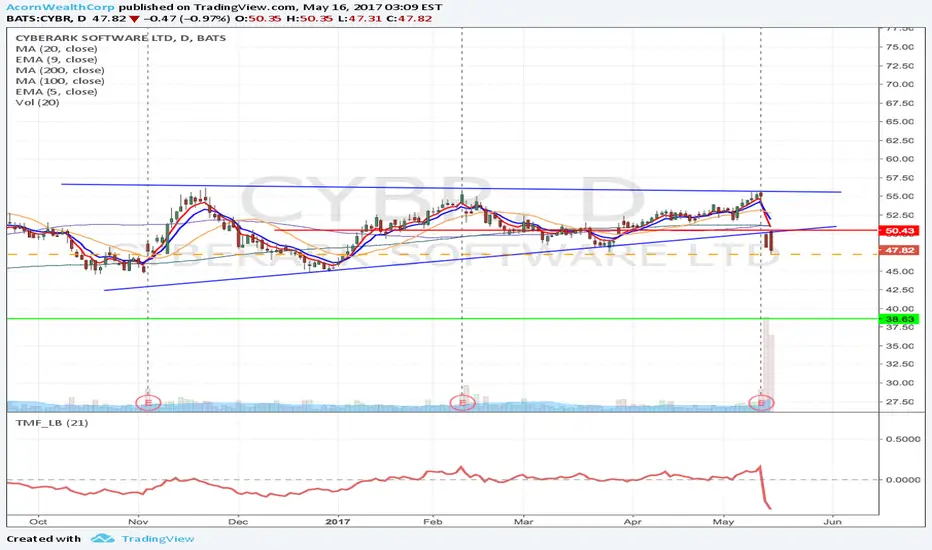The height and width of the screenshot is (550, 932).
Task: Click the Oct label on time axis
Action: (38, 521)
